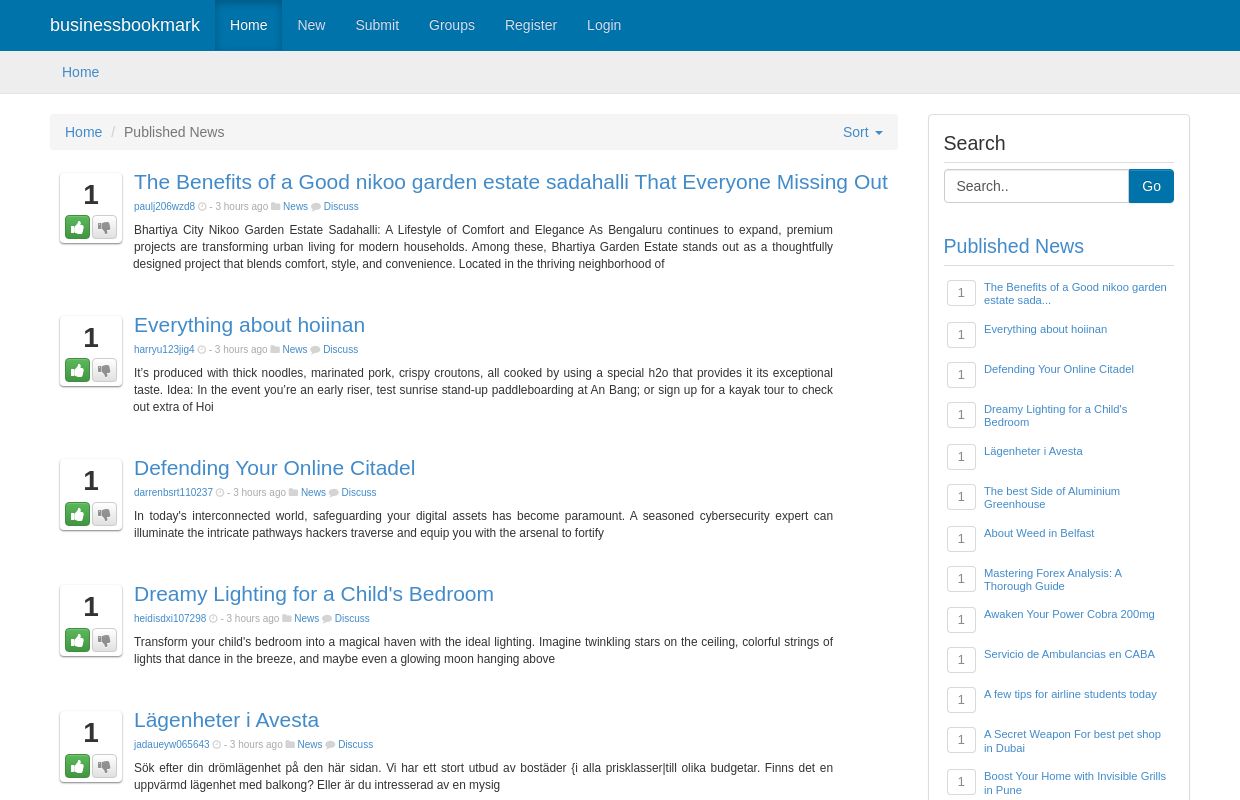
Task: Click the Register link
Action: tap(530, 25)
